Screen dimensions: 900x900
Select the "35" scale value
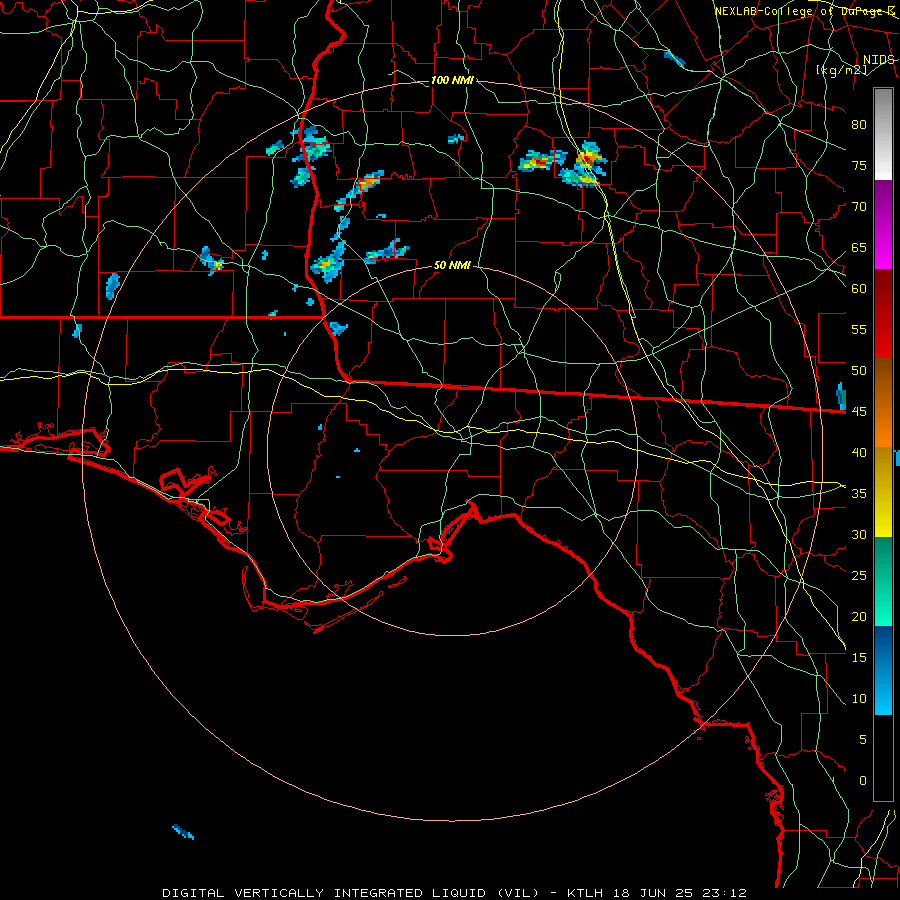point(859,494)
